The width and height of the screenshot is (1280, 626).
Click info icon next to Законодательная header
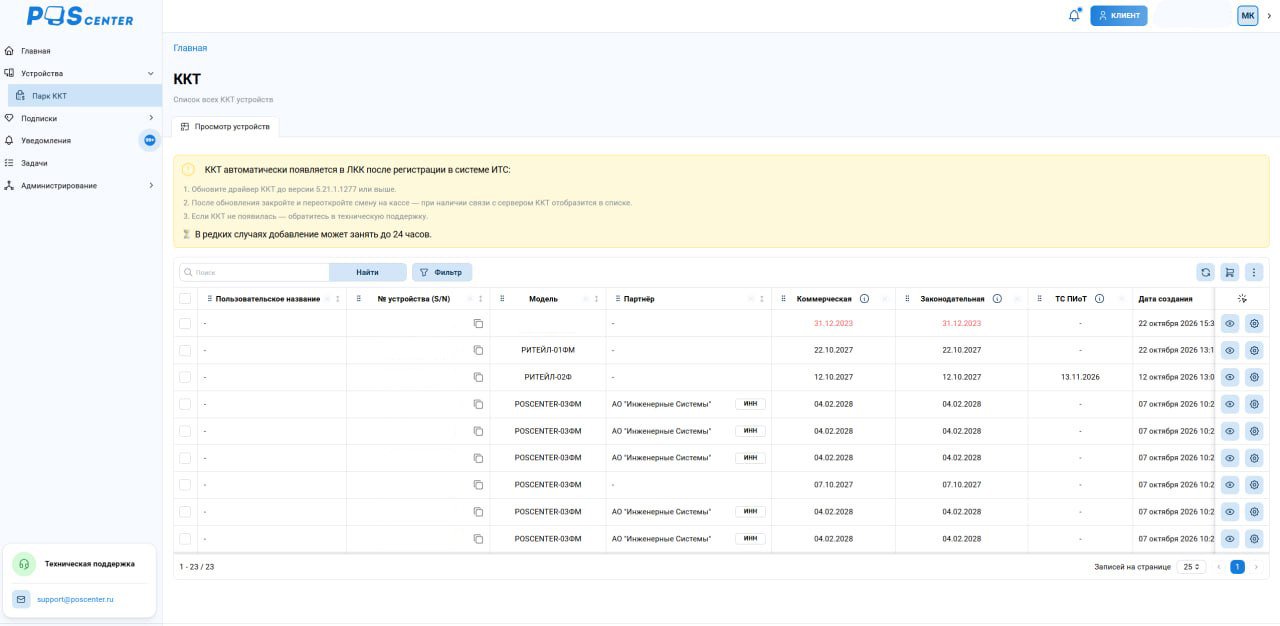pyautogui.click(x=997, y=299)
